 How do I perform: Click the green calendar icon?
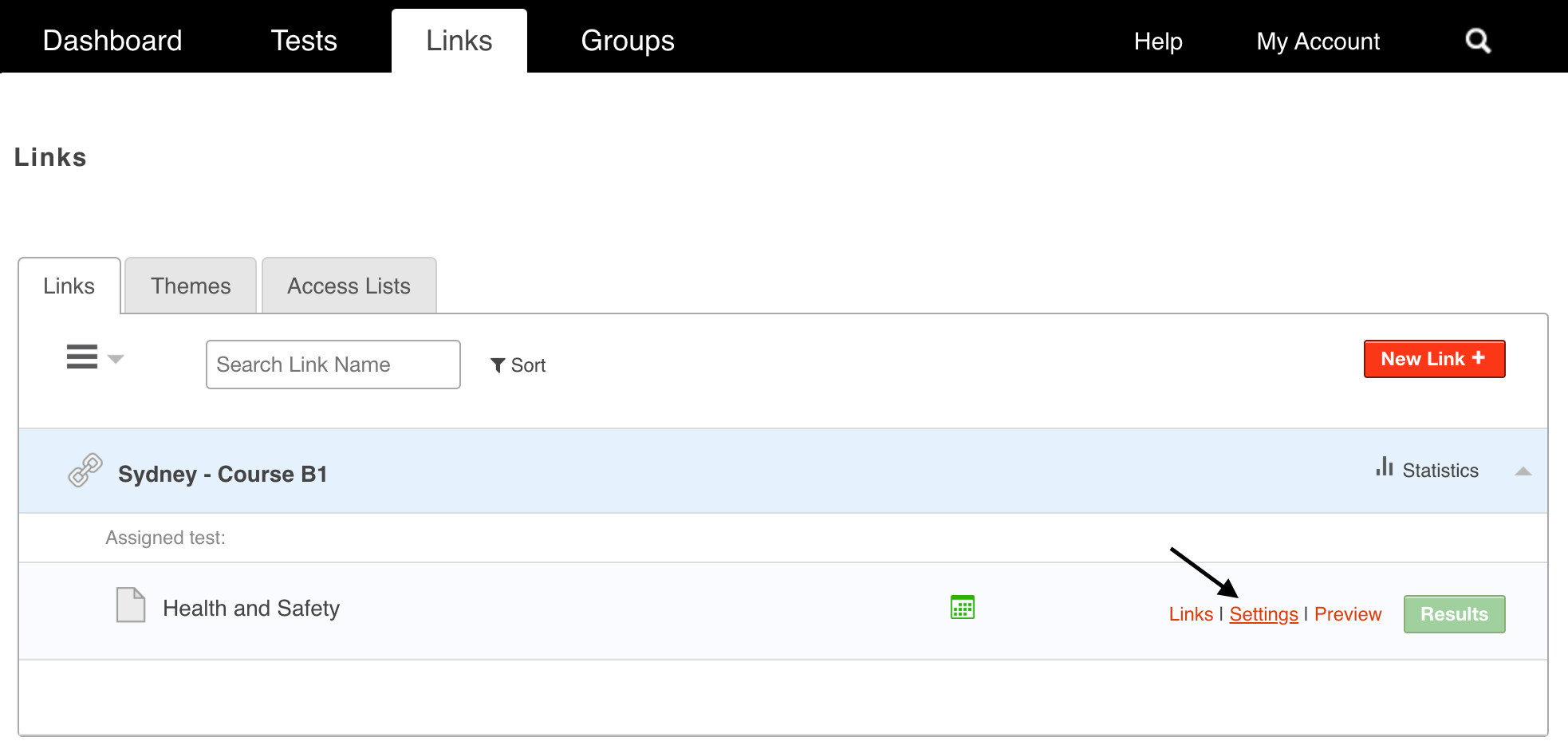tap(963, 607)
